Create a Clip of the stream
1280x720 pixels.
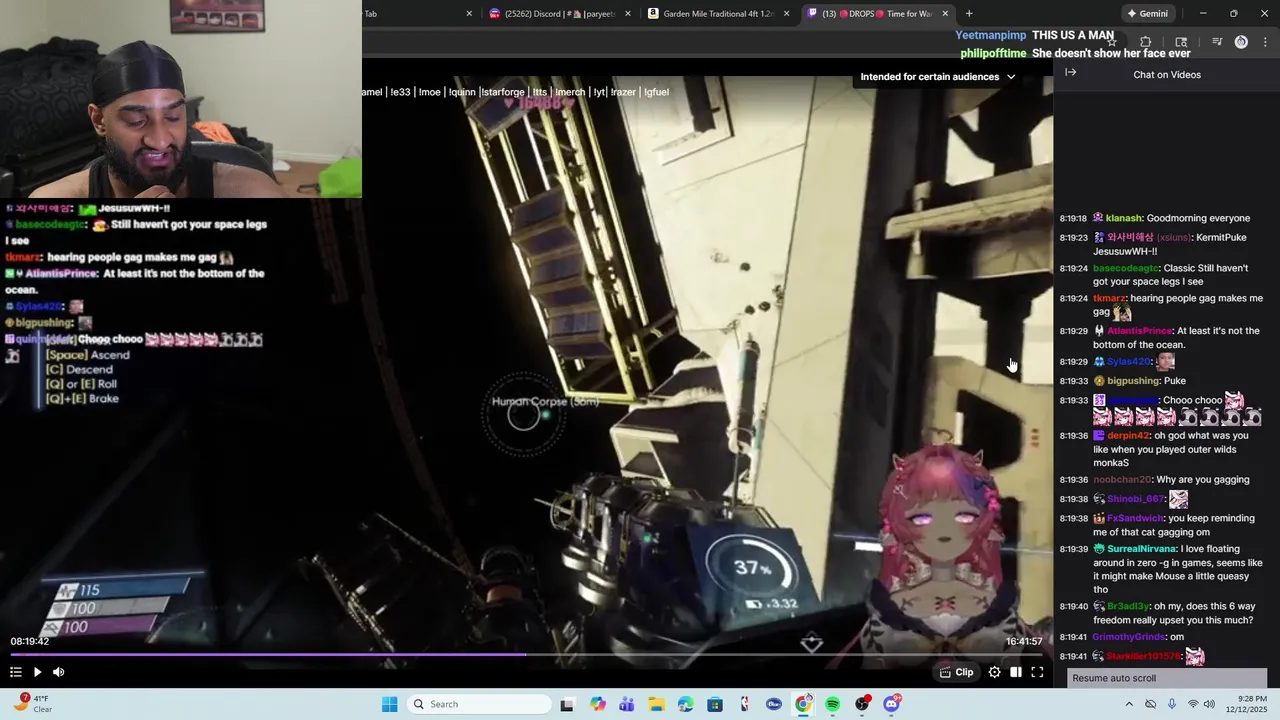click(x=957, y=672)
